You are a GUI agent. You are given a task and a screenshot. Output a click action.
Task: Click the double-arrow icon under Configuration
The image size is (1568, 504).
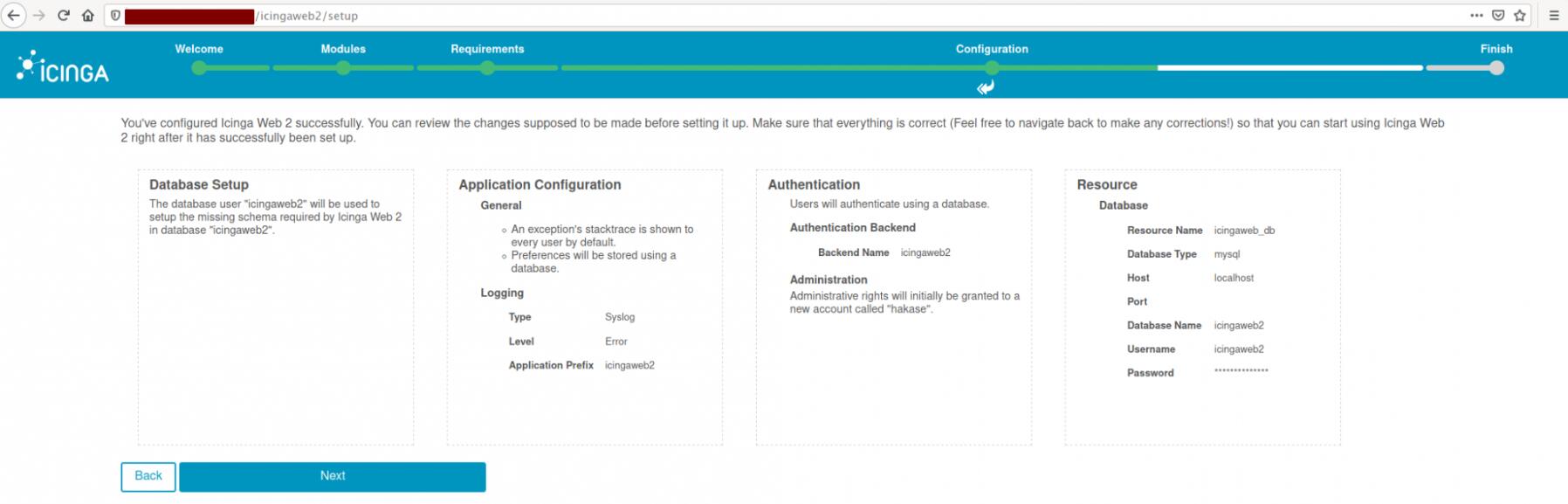coord(986,87)
